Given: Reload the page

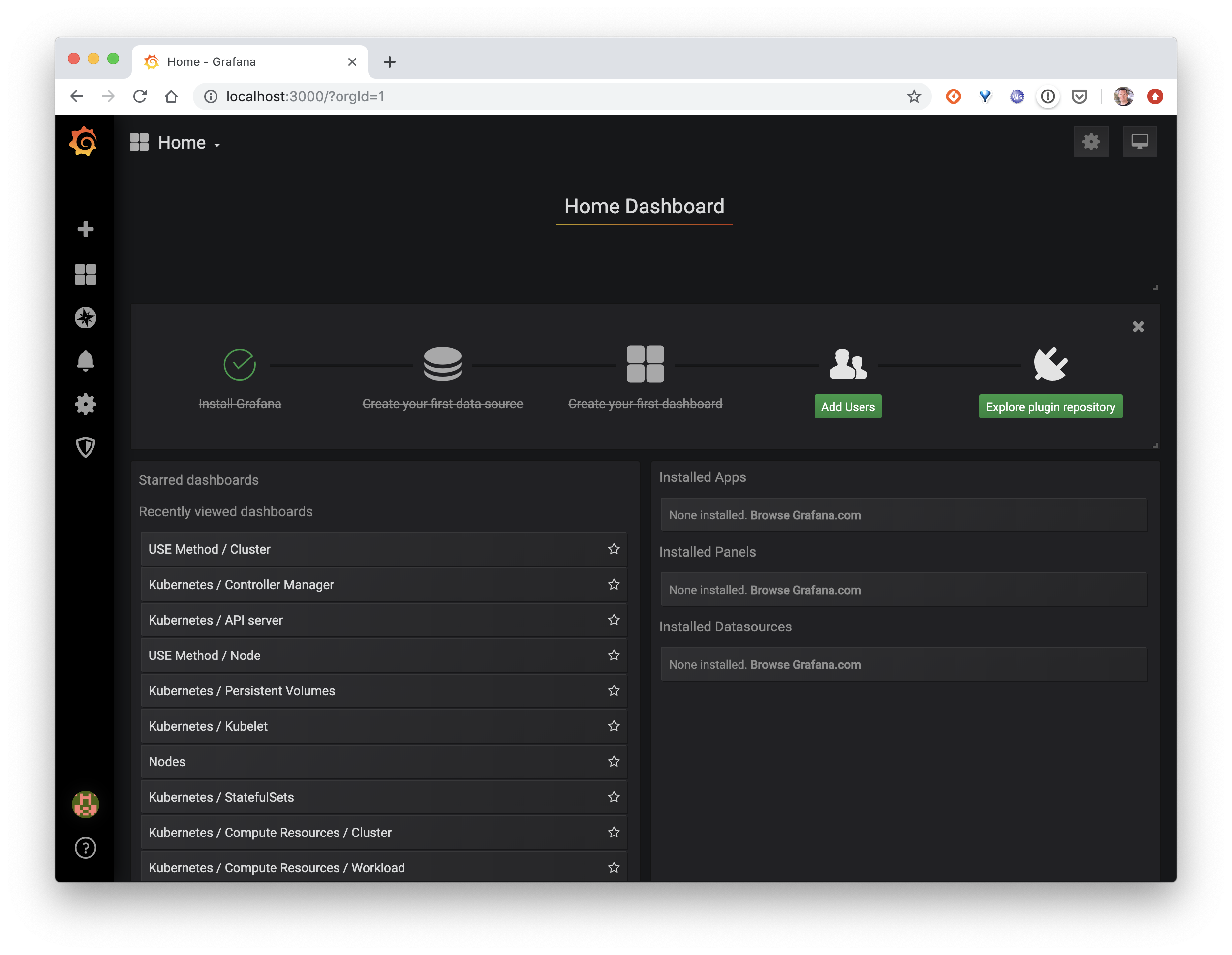Looking at the screenshot, I should [140, 96].
